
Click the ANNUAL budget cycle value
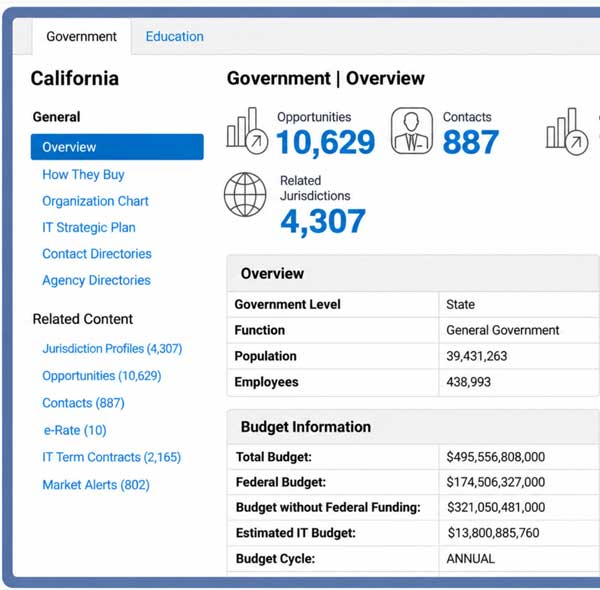click(x=470, y=559)
